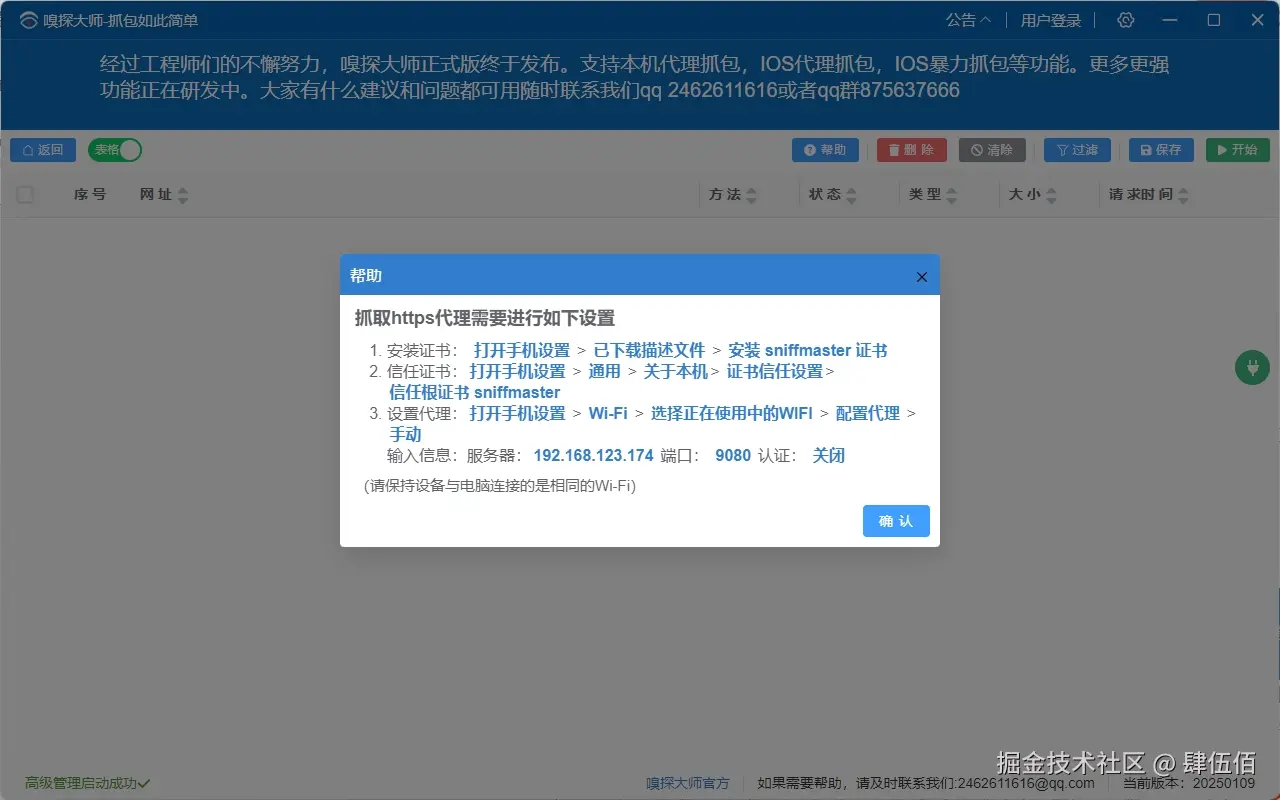The image size is (1280, 800).
Task: Click 选择正在使用中的WIFI text
Action: (x=732, y=413)
